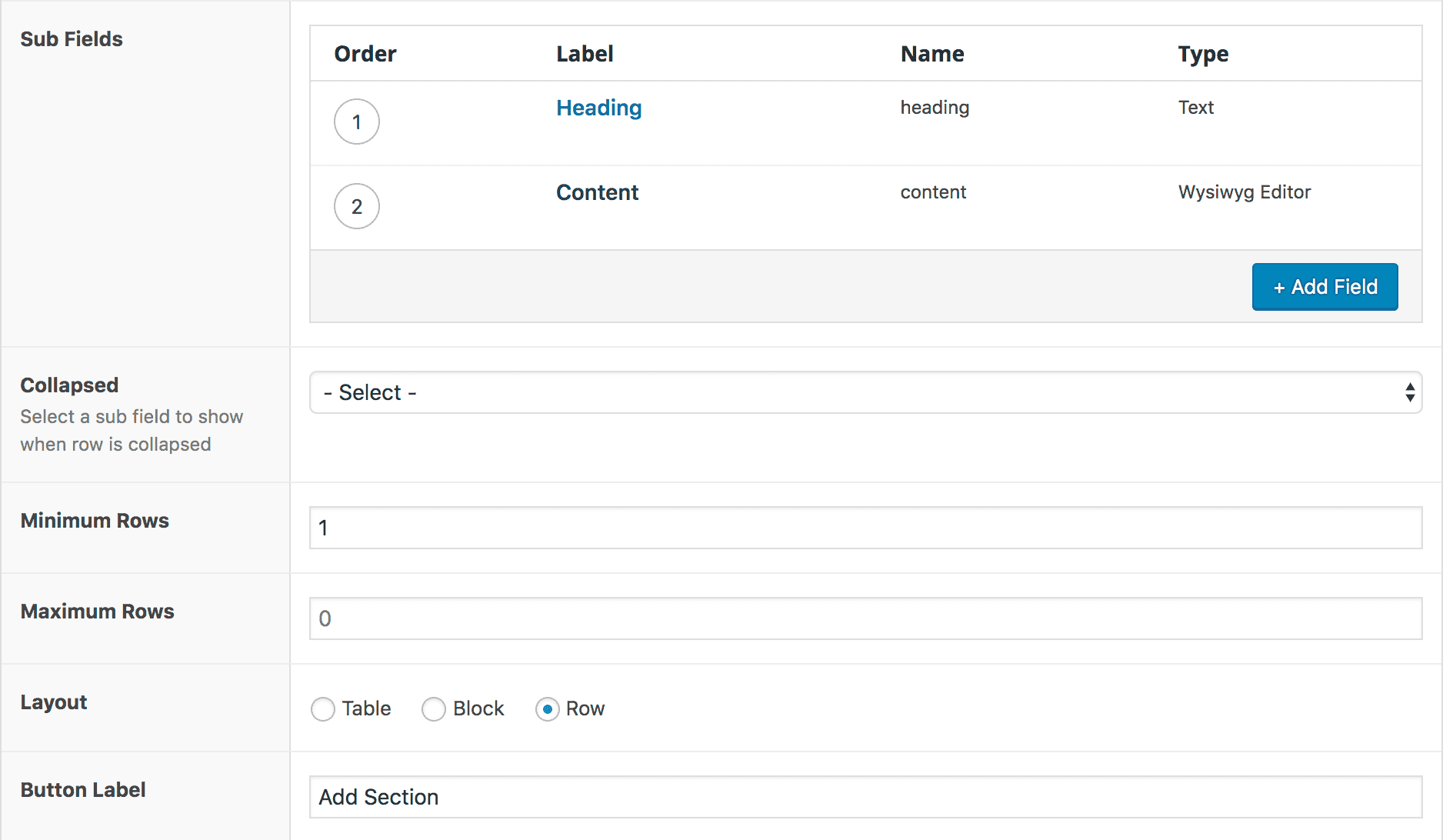Click the + Add Field button

pyautogui.click(x=1325, y=287)
